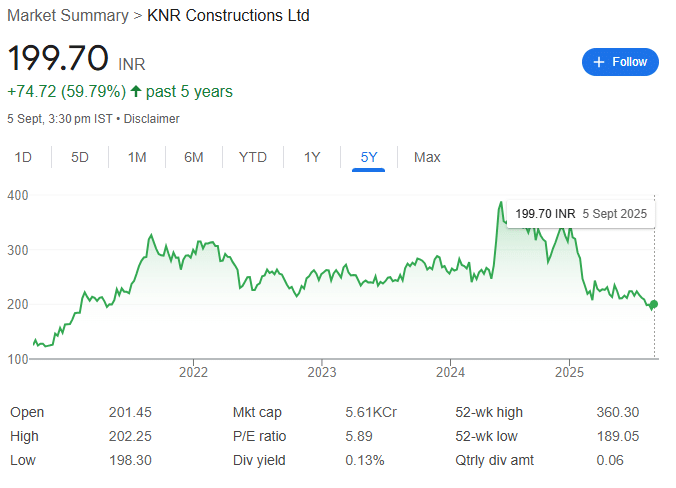This screenshot has width=676, height=488.
Task: Click the Open value 201.45
Action: click(130, 412)
